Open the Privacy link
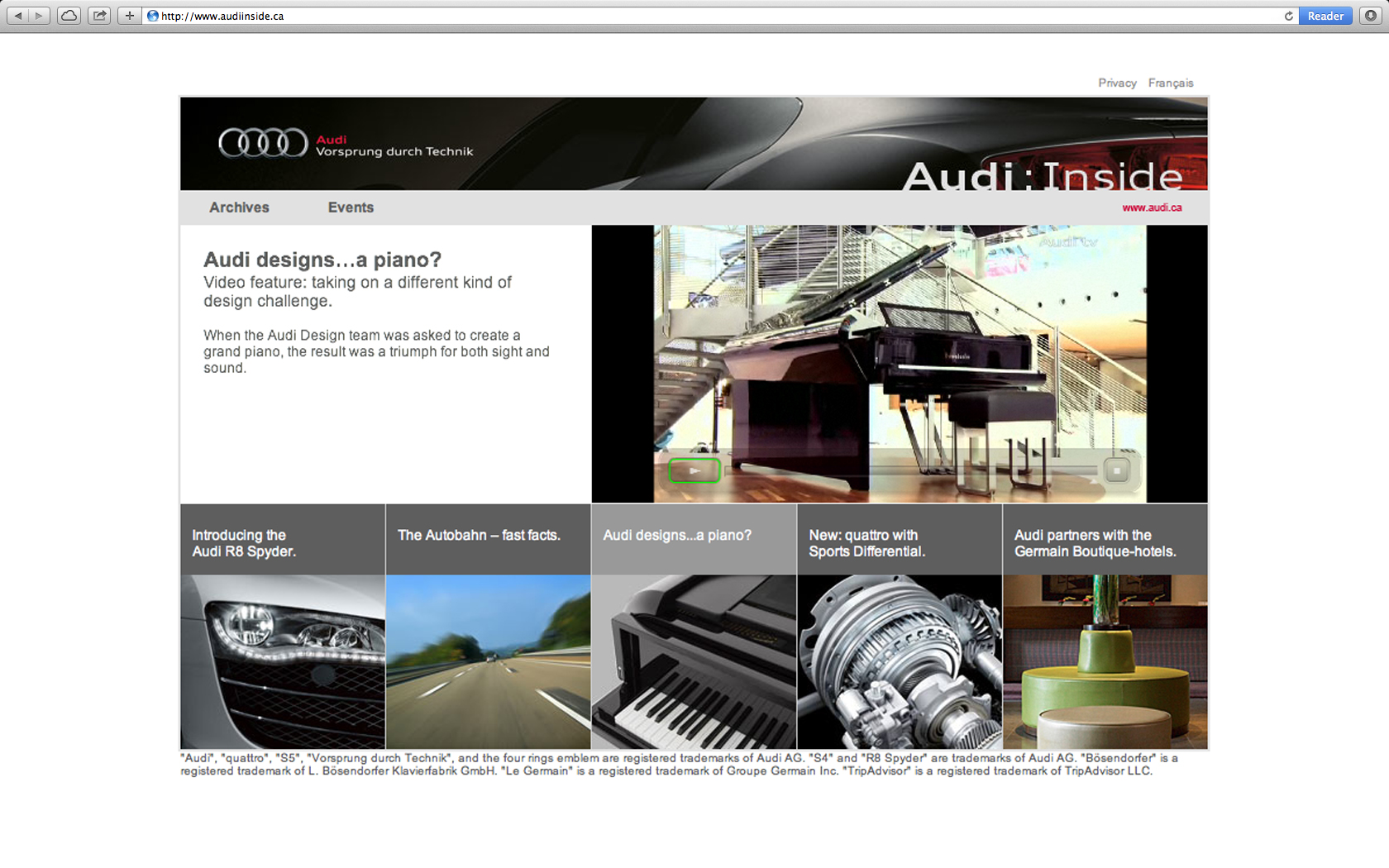The image size is (1389, 868). point(1117,83)
